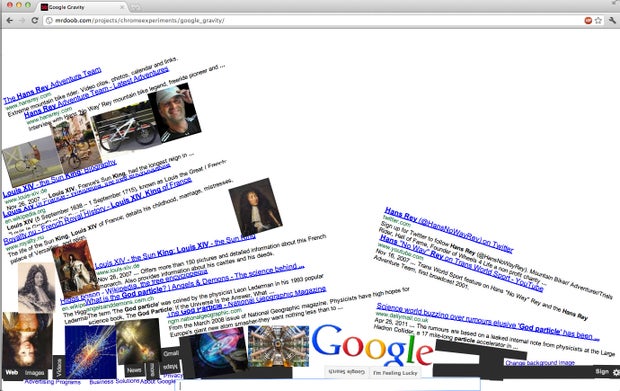This screenshot has height=391, width=620.
Task: Click the grey engraved Louis XIV sketch portrait
Action: pos(36,287)
